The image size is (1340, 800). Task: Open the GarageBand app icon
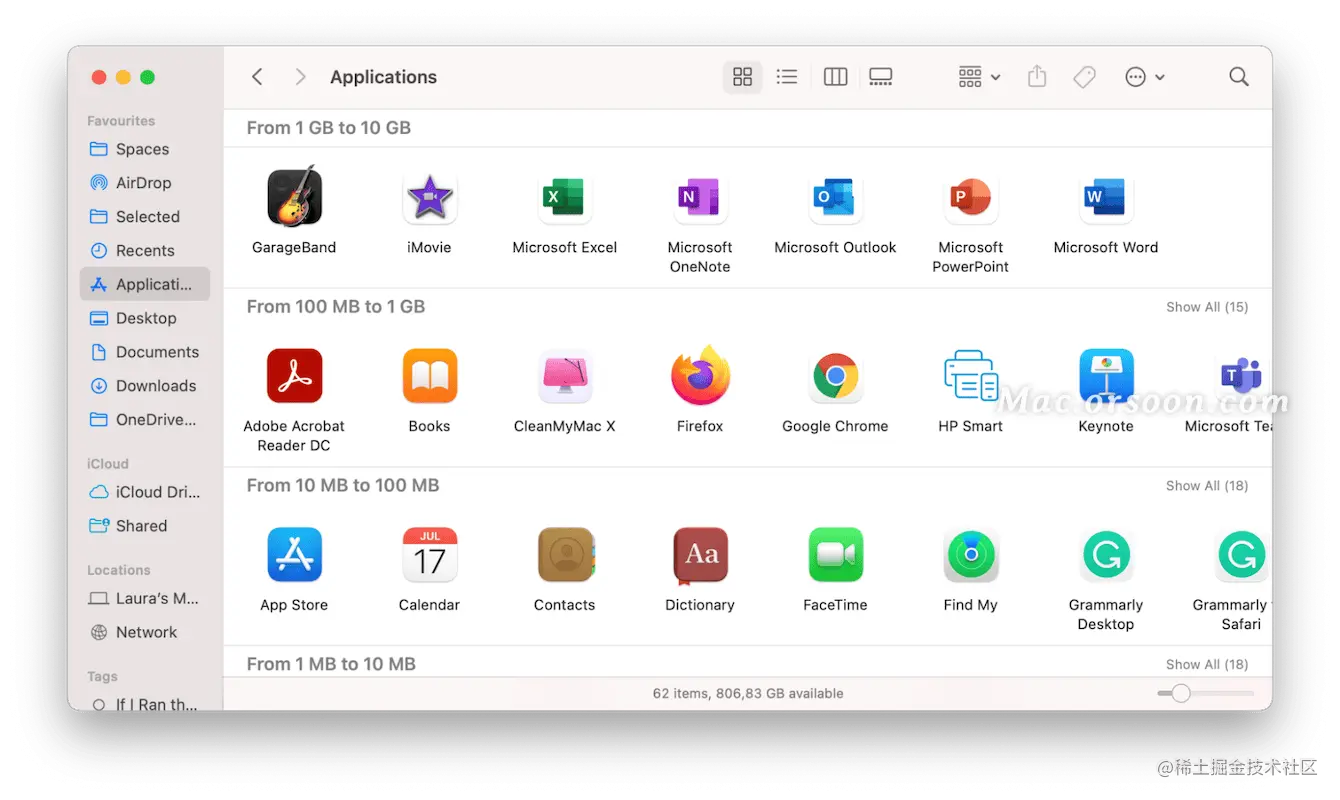click(x=294, y=196)
